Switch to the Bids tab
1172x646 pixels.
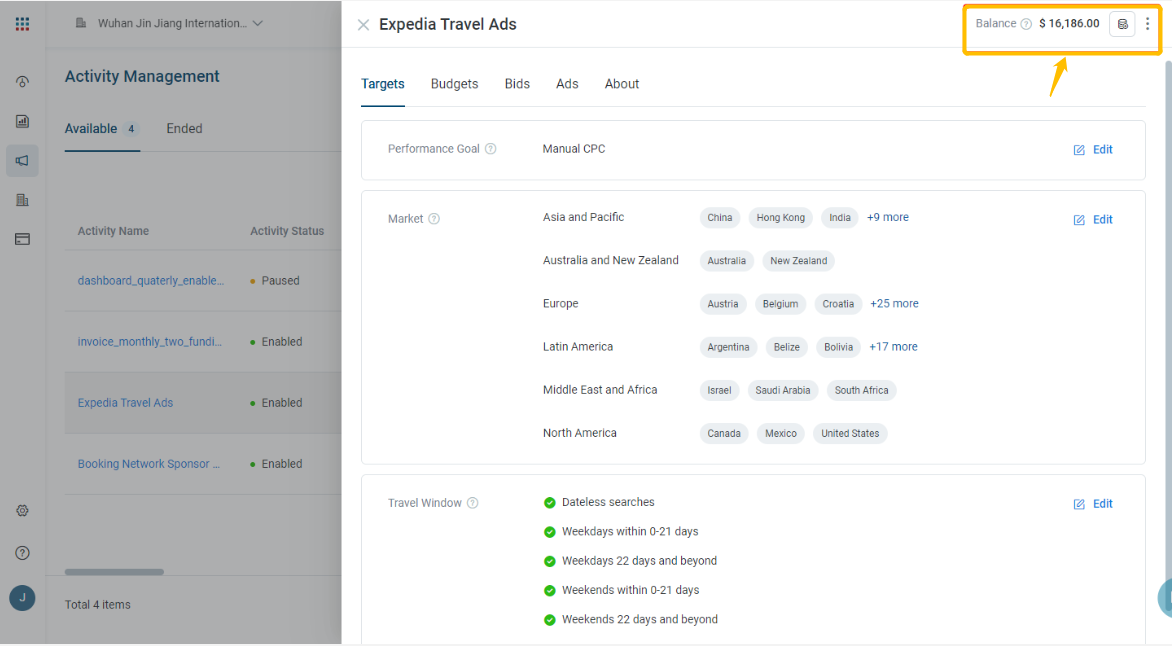[x=517, y=84]
